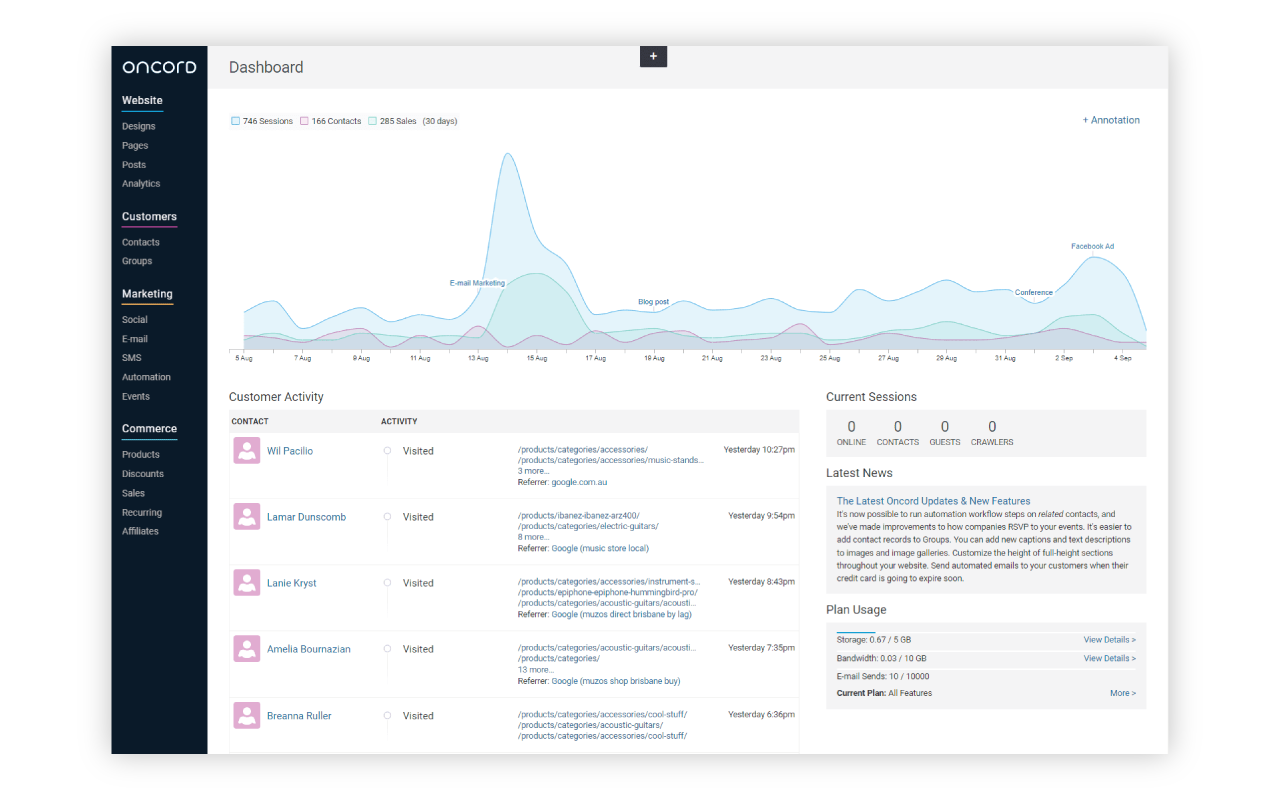Screen dimensions: 1280x800
Task: Go to Designs in the sidebar
Action: pos(139,127)
